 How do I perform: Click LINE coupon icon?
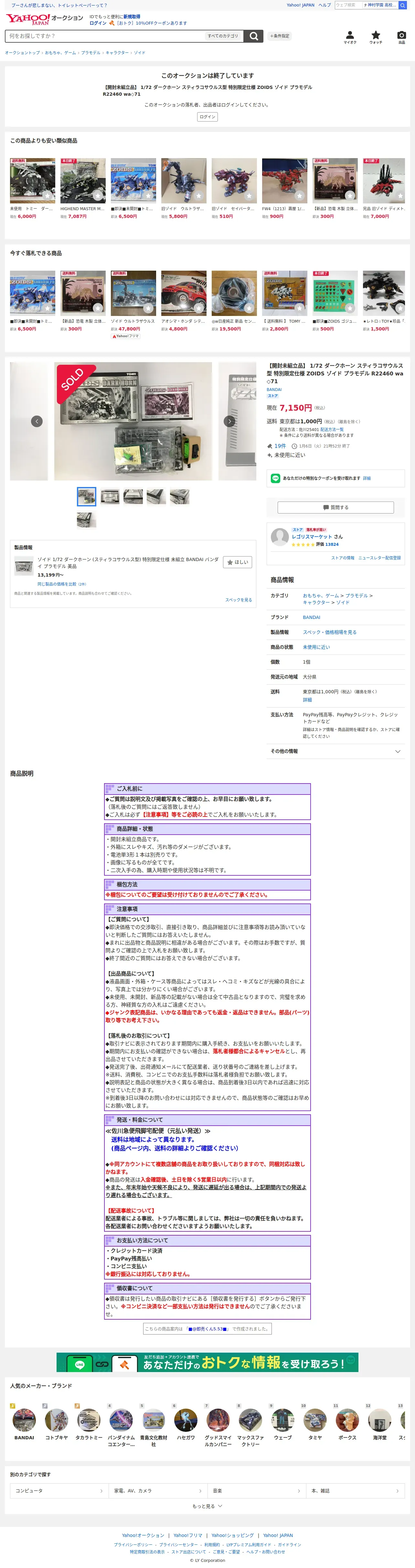(x=276, y=479)
